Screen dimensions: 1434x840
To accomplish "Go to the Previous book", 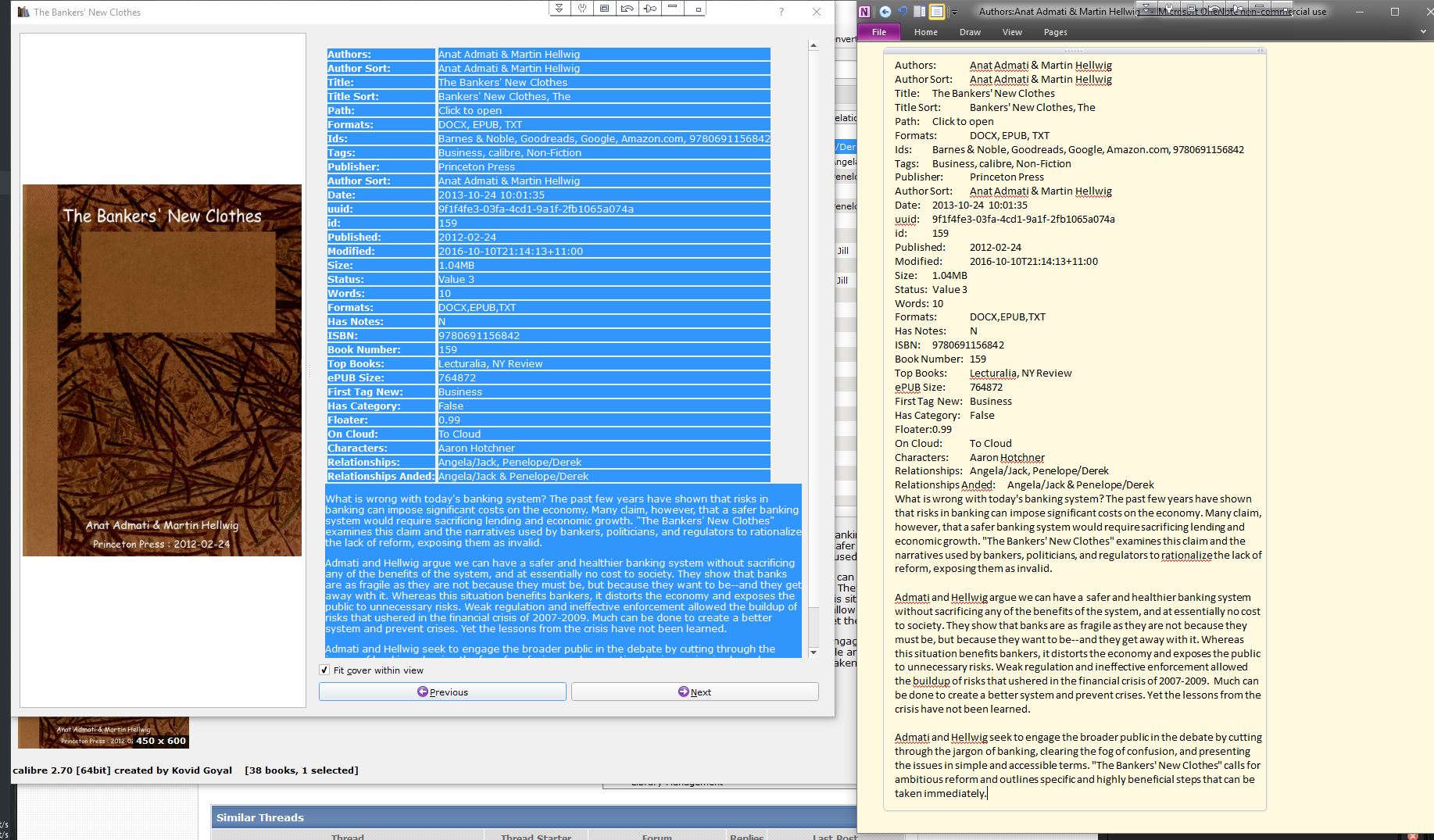I will pyautogui.click(x=442, y=692).
